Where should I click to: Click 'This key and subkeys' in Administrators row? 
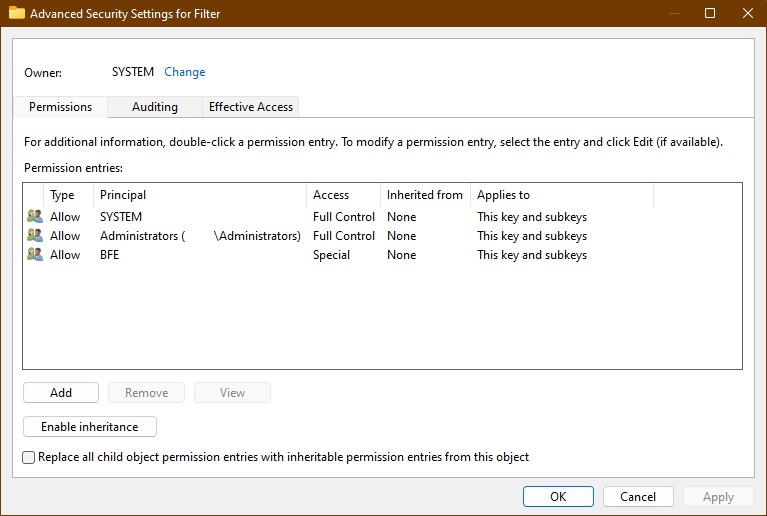532,235
